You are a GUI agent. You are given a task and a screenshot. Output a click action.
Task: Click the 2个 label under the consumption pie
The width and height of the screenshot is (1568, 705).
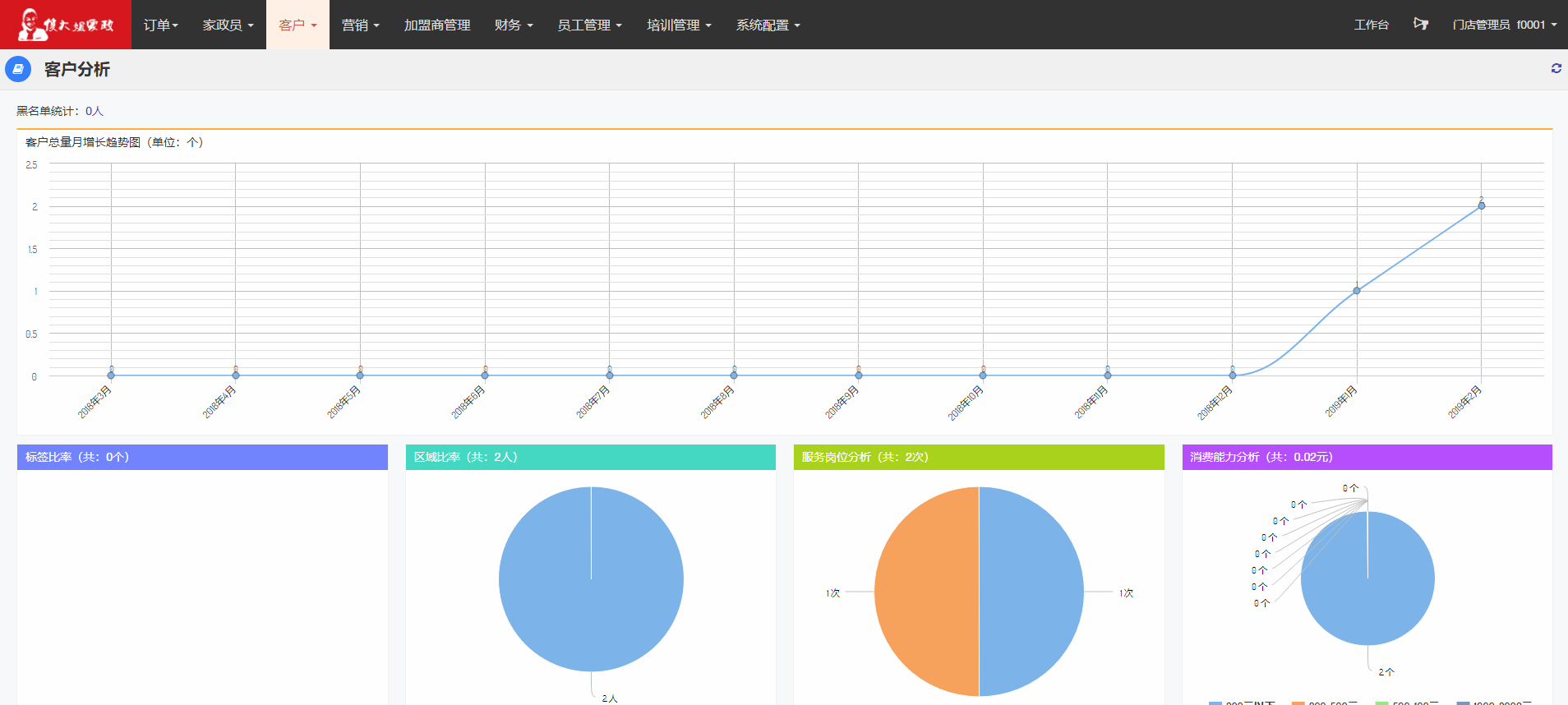(x=1386, y=671)
